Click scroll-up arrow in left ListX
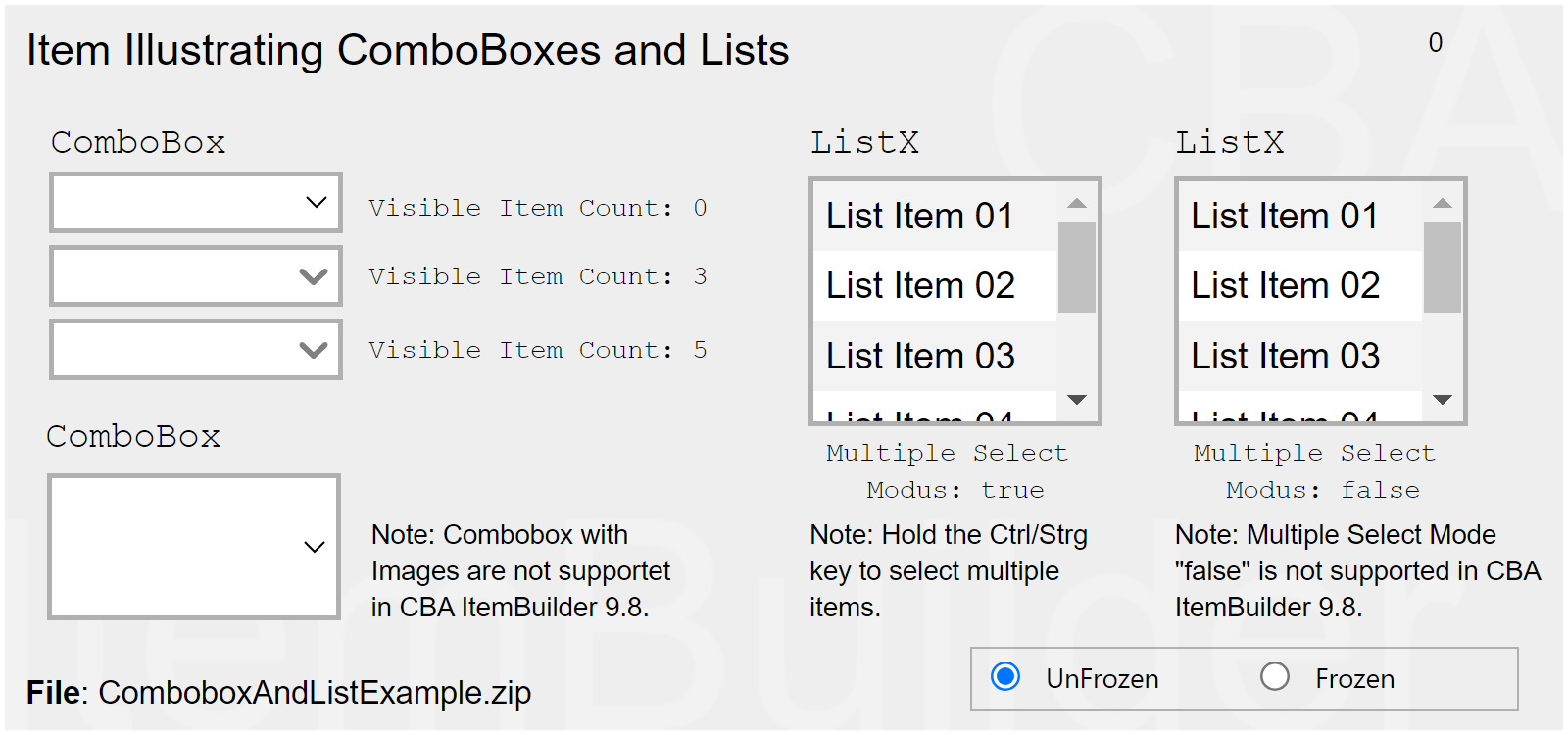Screen dimensions: 1568x735 (x=1077, y=204)
